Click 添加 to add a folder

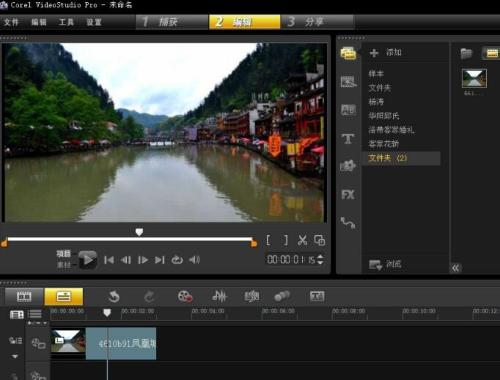(x=386, y=52)
